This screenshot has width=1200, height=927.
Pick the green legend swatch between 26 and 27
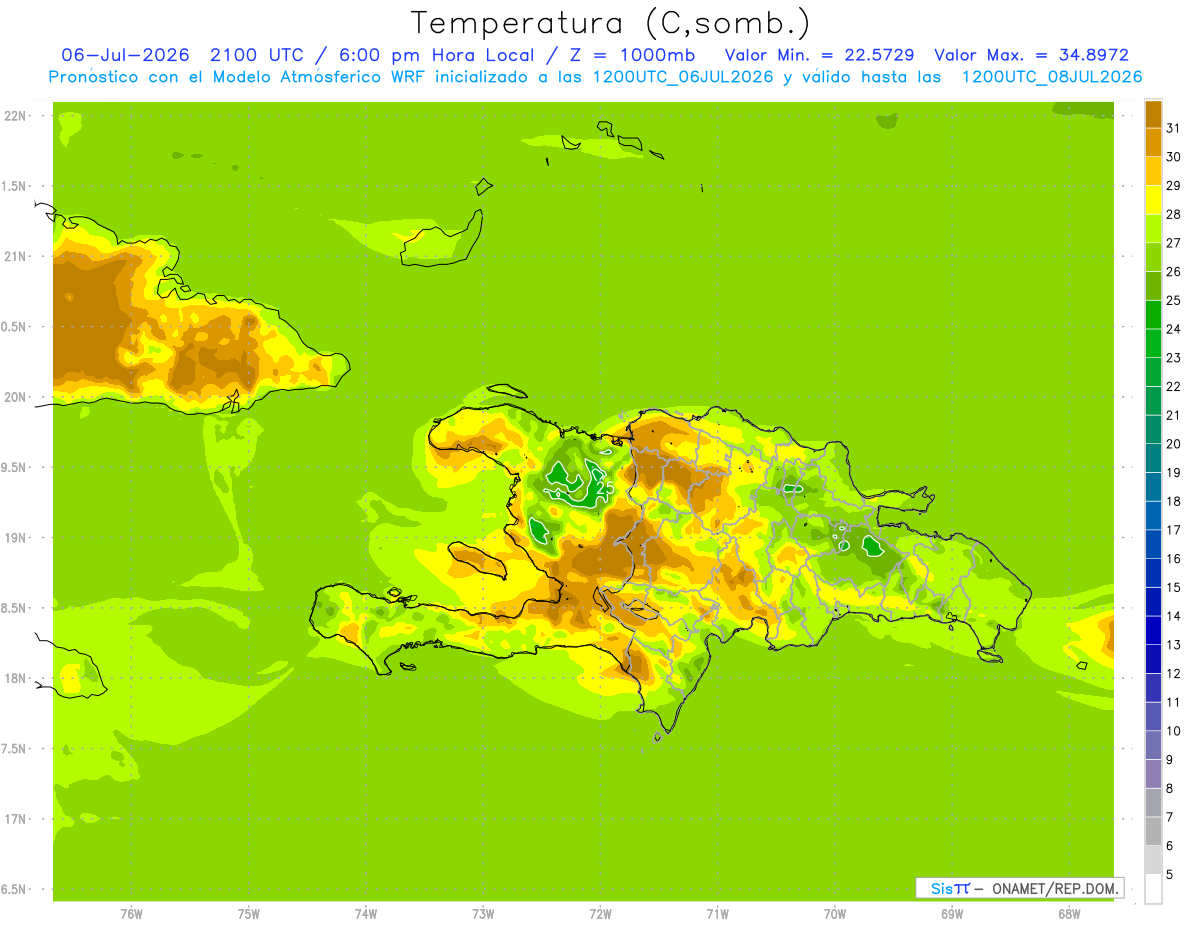pos(1153,257)
